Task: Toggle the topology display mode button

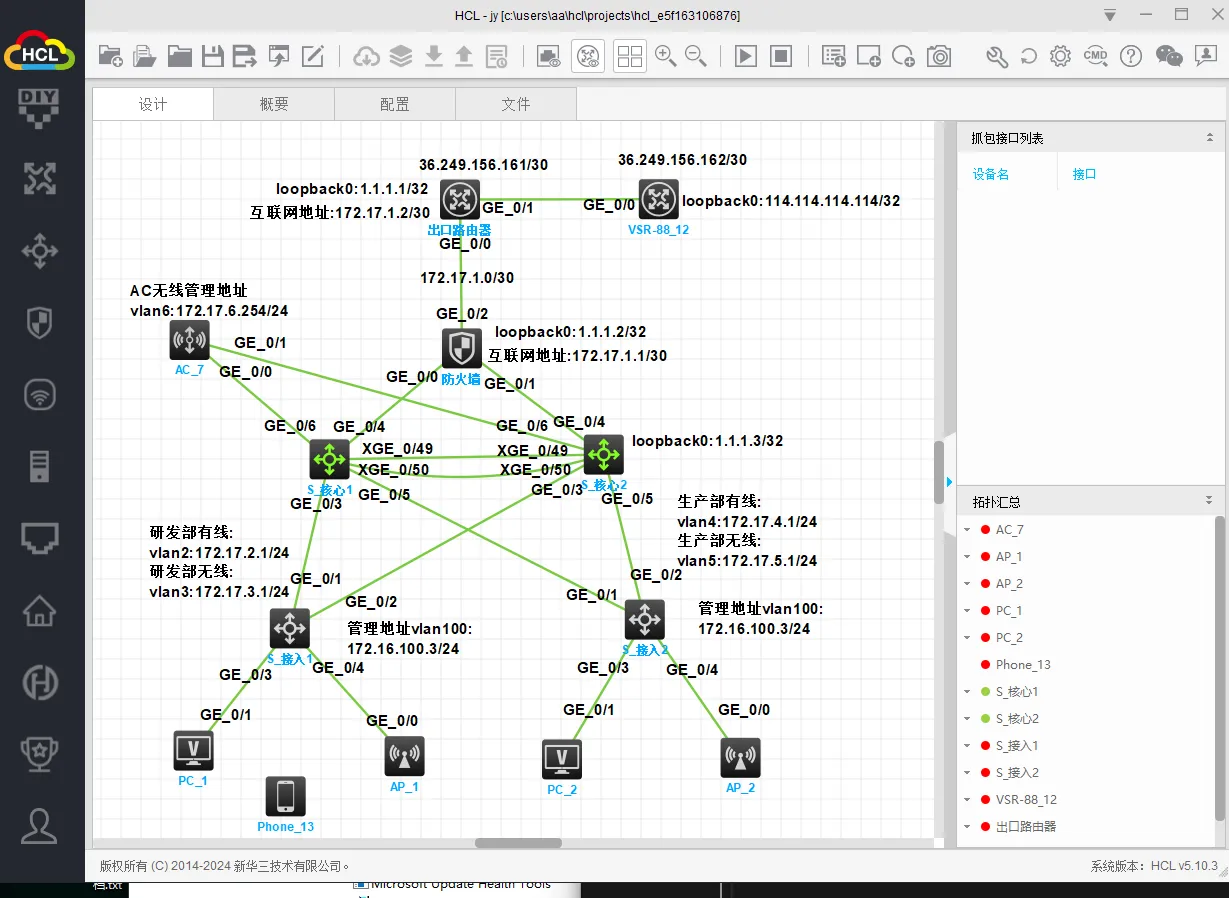Action: [x=588, y=56]
